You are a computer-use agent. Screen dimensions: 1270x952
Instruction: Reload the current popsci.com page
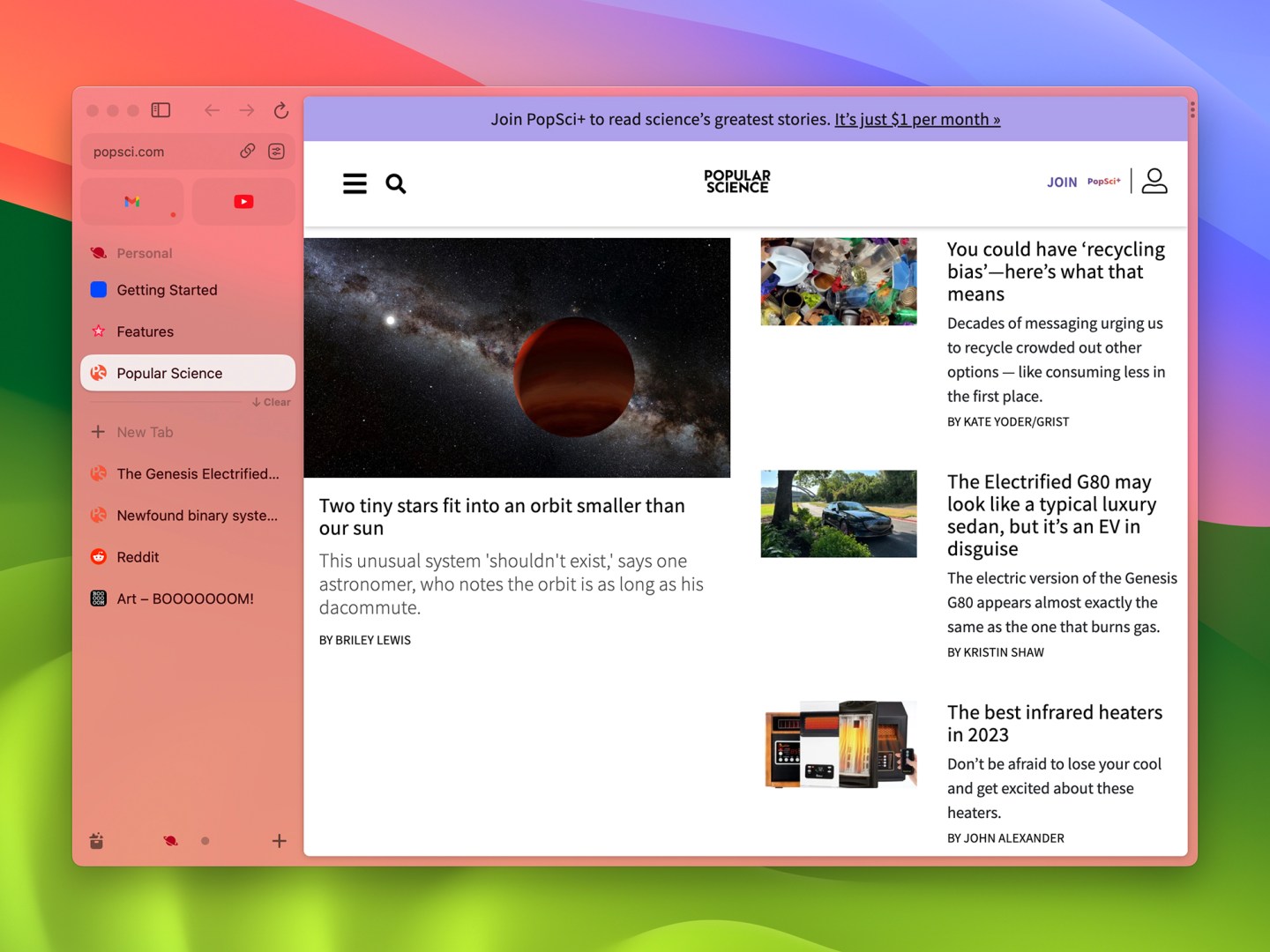pyautogui.click(x=280, y=110)
